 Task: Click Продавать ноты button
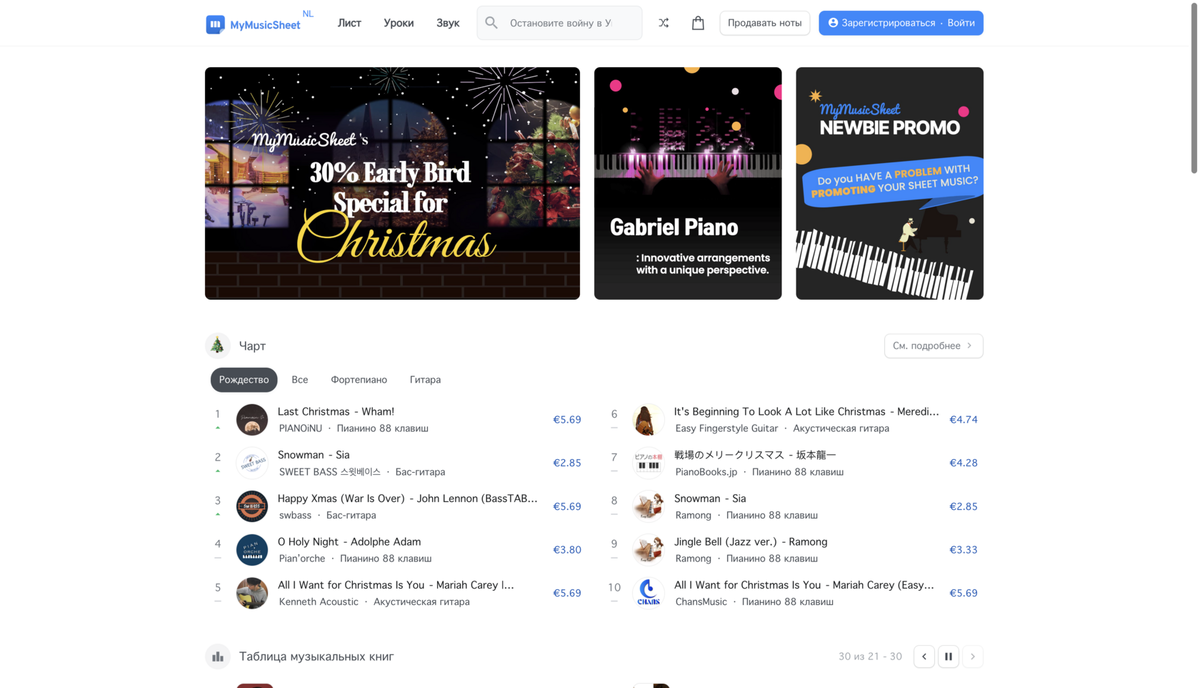pyautogui.click(x=765, y=23)
